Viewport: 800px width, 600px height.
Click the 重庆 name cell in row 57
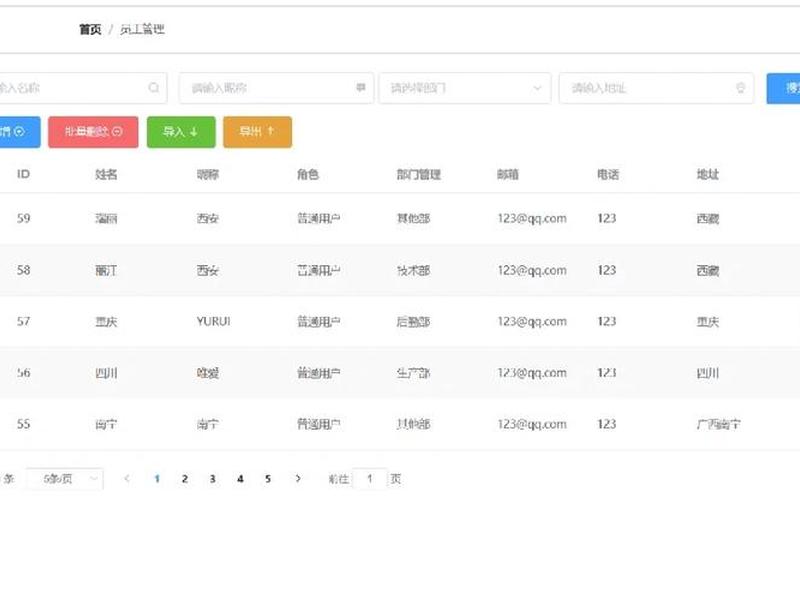(x=106, y=321)
